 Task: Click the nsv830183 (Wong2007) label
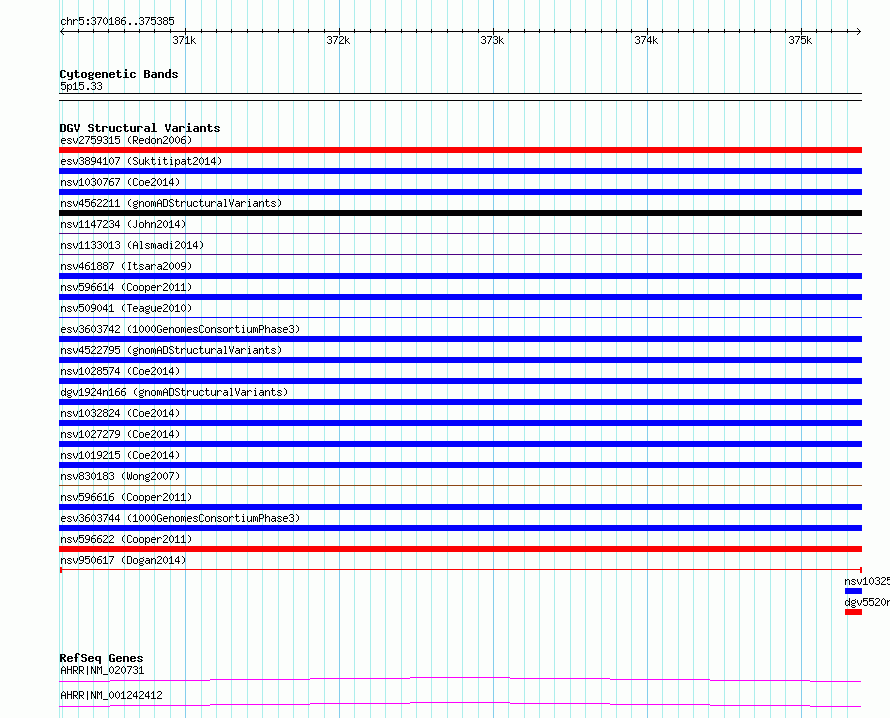120,476
